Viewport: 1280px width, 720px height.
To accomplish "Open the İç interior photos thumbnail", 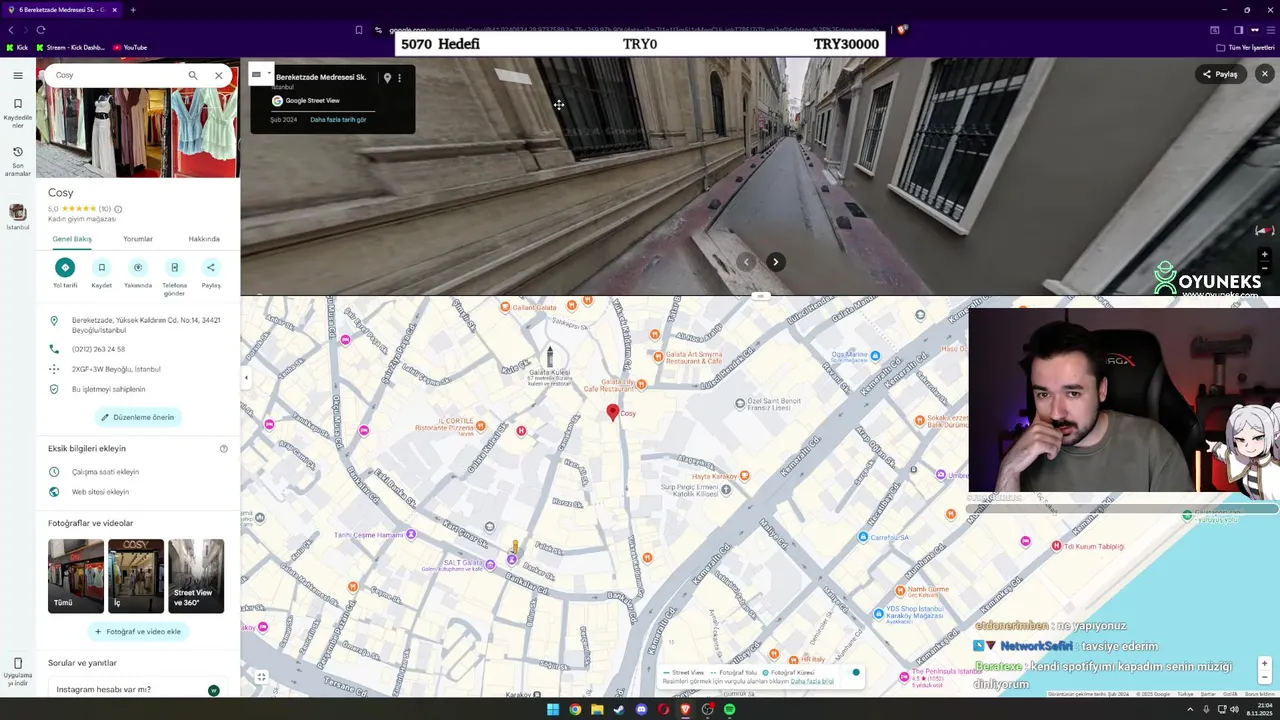I will pos(136,576).
